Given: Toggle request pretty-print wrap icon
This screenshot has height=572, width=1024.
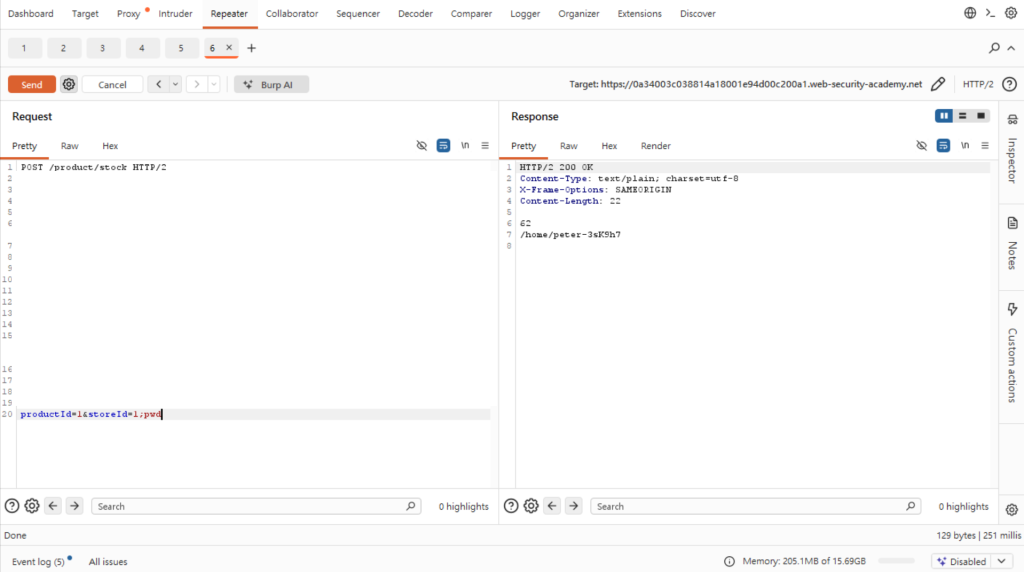Looking at the screenshot, I should click(x=443, y=145).
